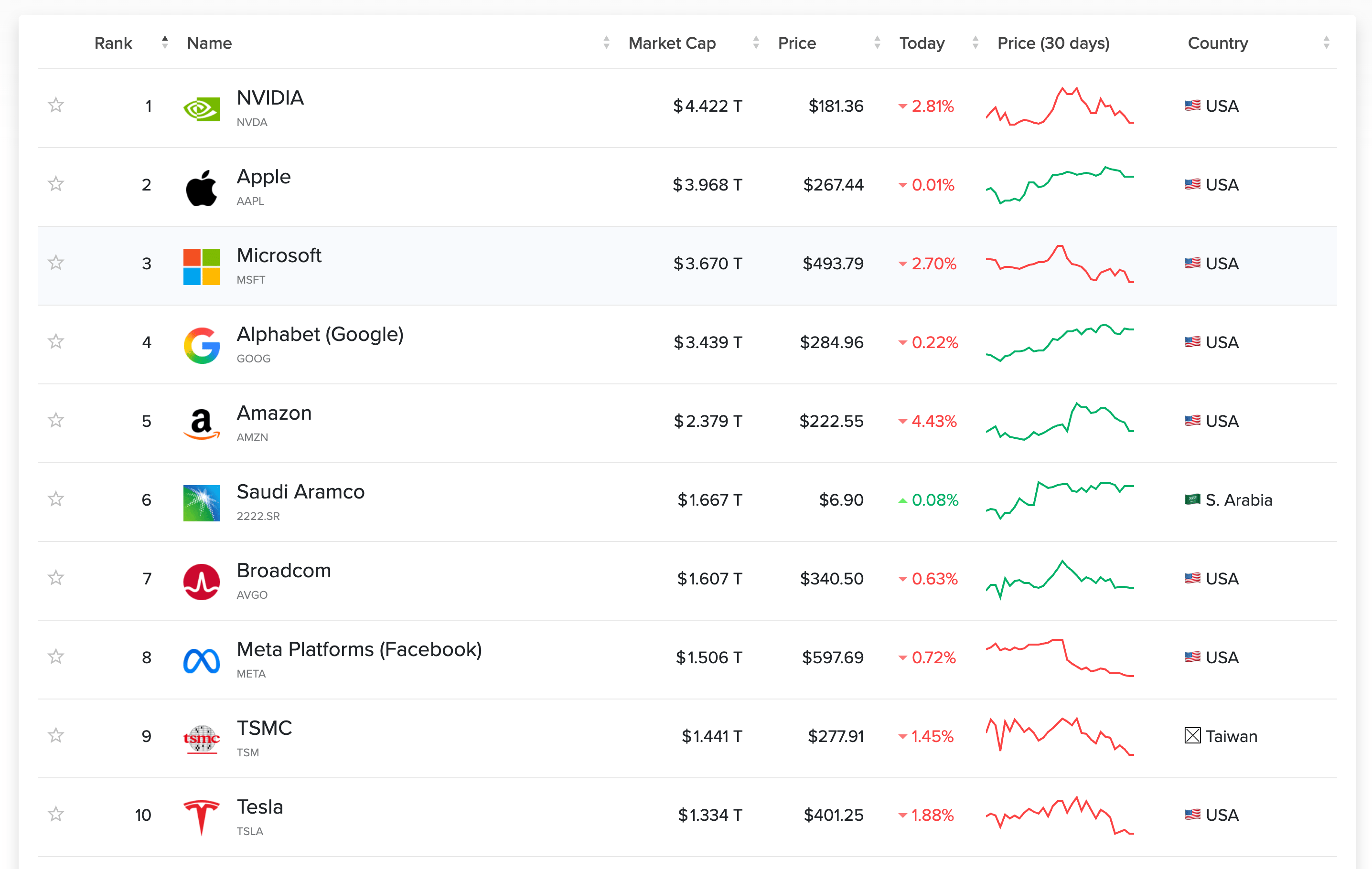Click the Broadcom red logo
The image size is (1372, 869).
pos(201,582)
